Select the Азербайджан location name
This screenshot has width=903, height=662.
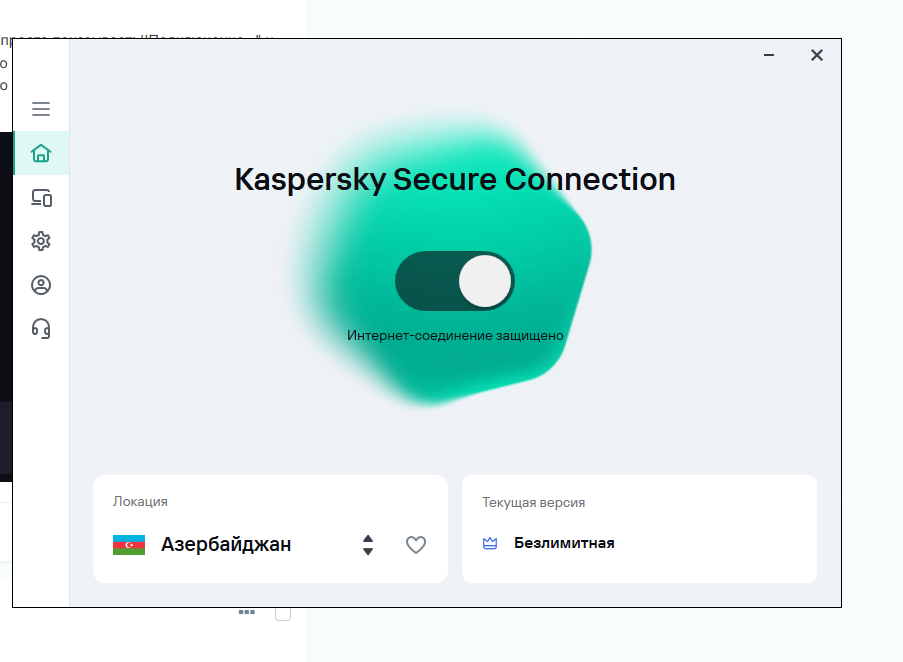pyautogui.click(x=226, y=545)
